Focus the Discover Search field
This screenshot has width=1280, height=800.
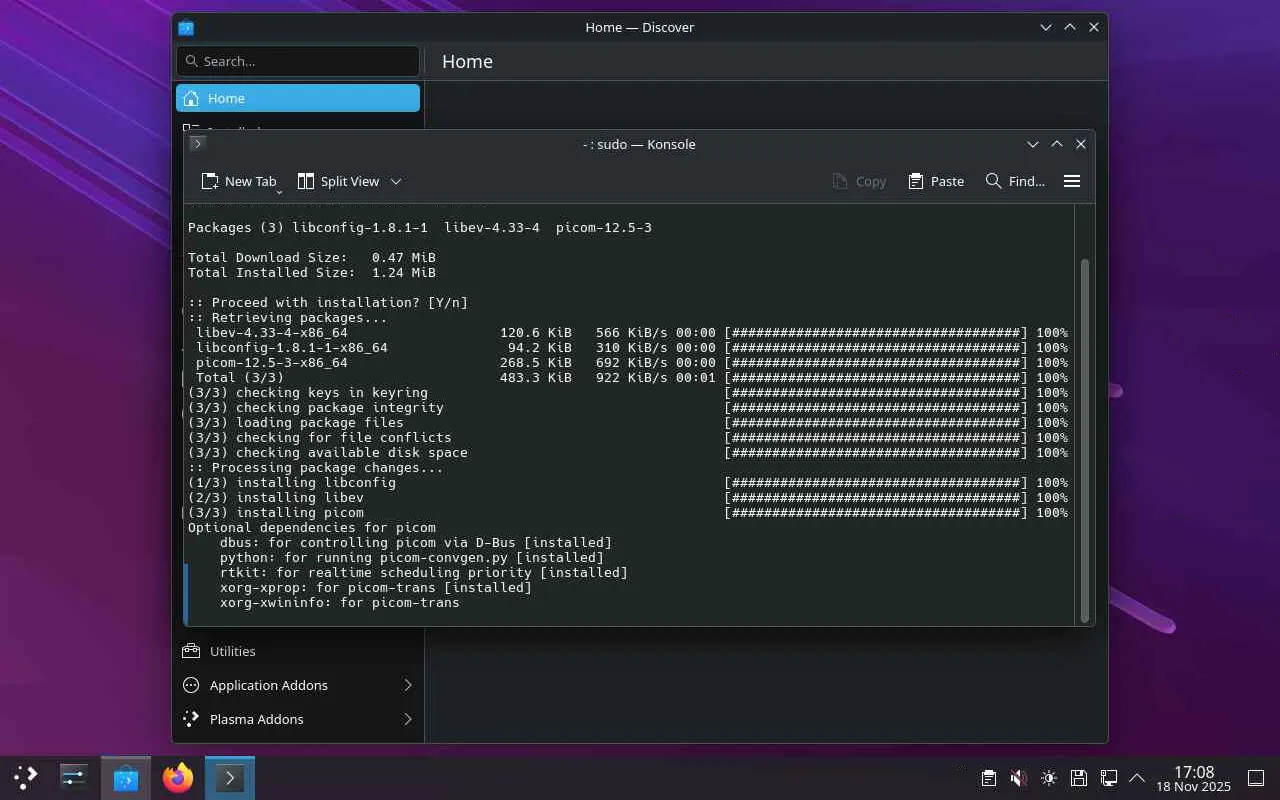pos(298,61)
